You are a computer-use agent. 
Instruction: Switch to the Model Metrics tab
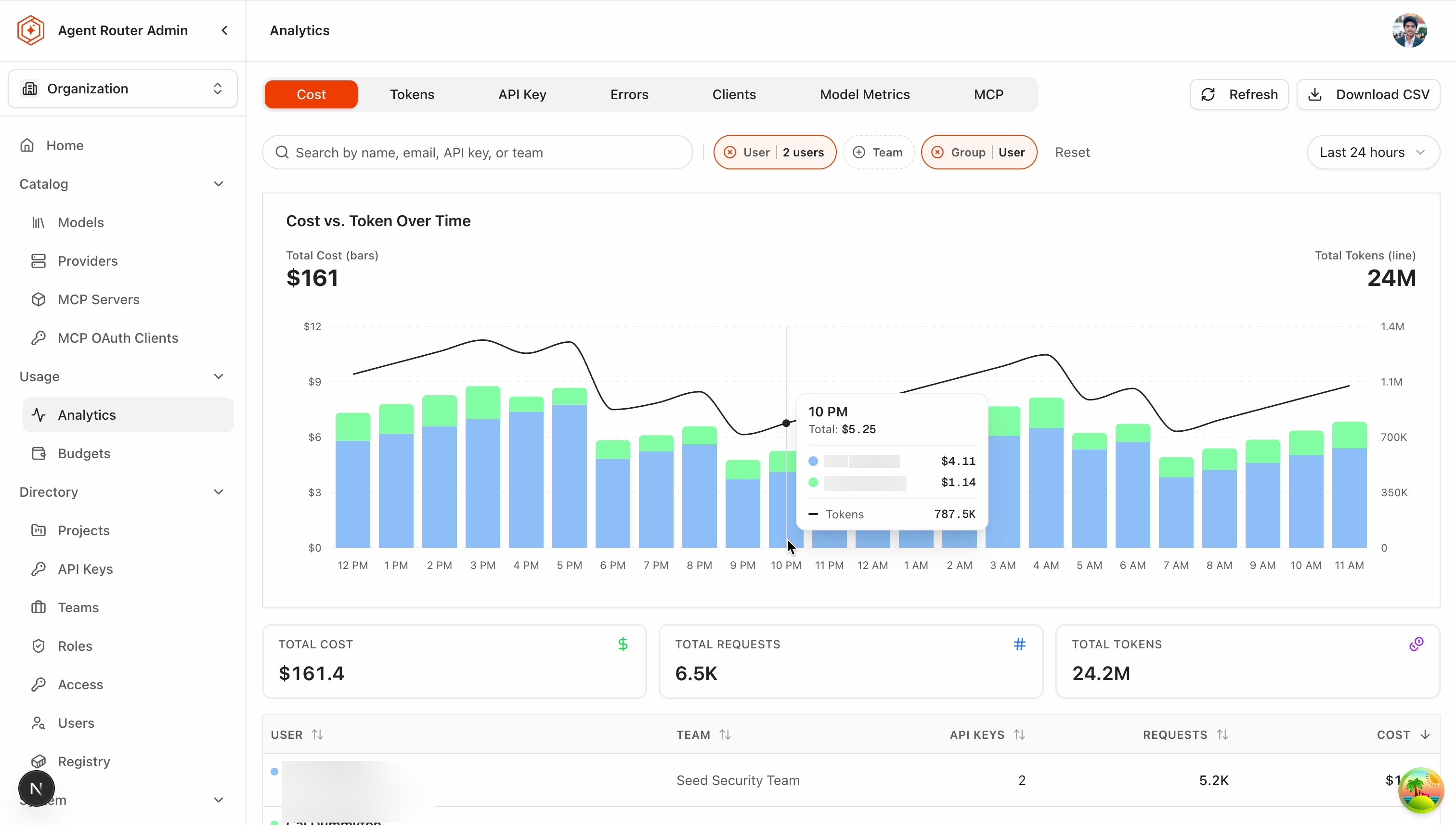coord(865,95)
